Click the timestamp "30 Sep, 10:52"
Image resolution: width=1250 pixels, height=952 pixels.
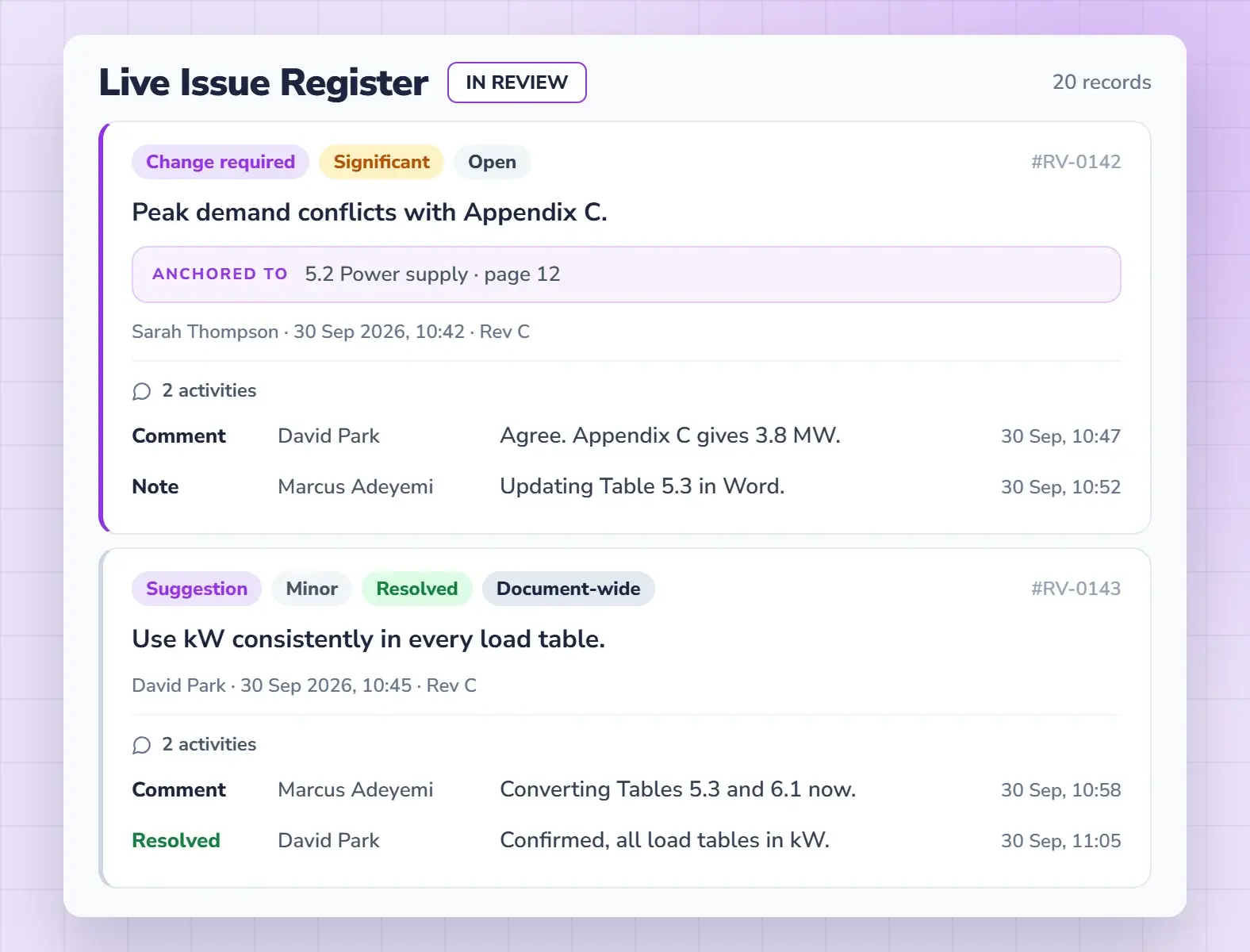tap(1060, 487)
